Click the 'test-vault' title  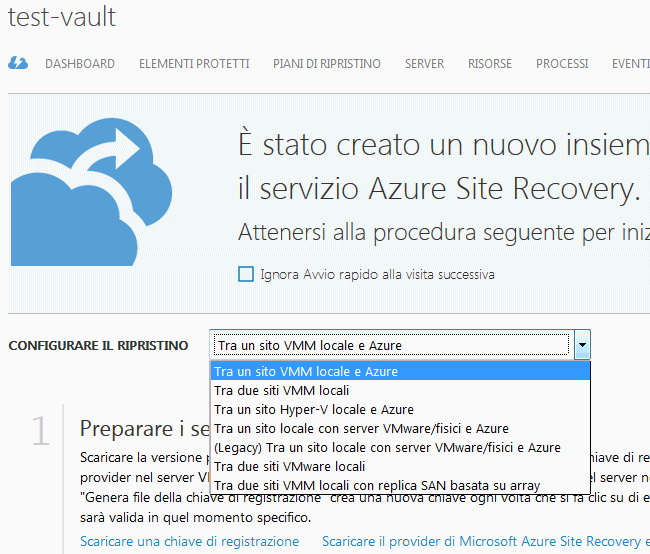click(x=62, y=17)
